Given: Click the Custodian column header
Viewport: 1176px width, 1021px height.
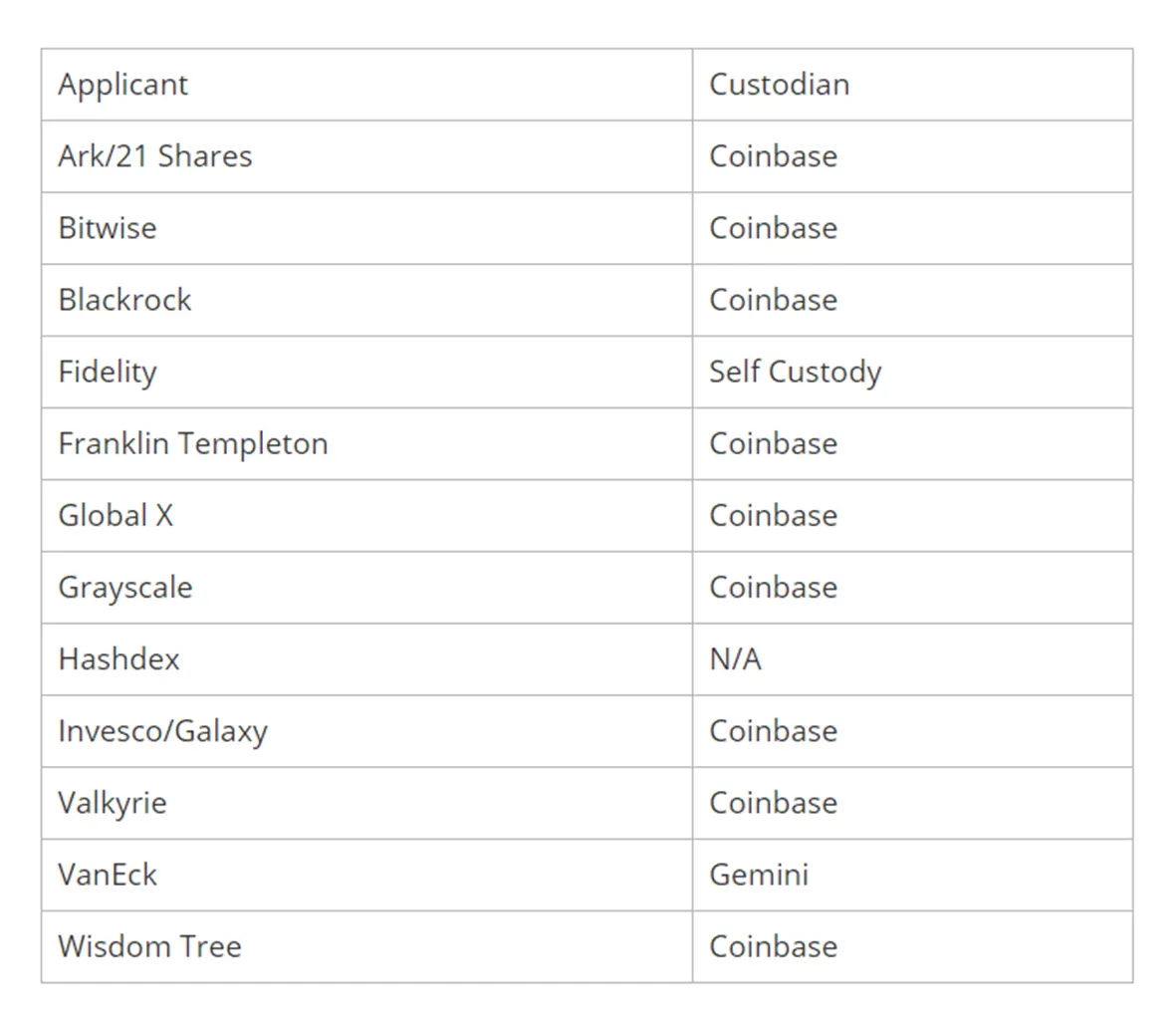Looking at the screenshot, I should pyautogui.click(x=913, y=85).
